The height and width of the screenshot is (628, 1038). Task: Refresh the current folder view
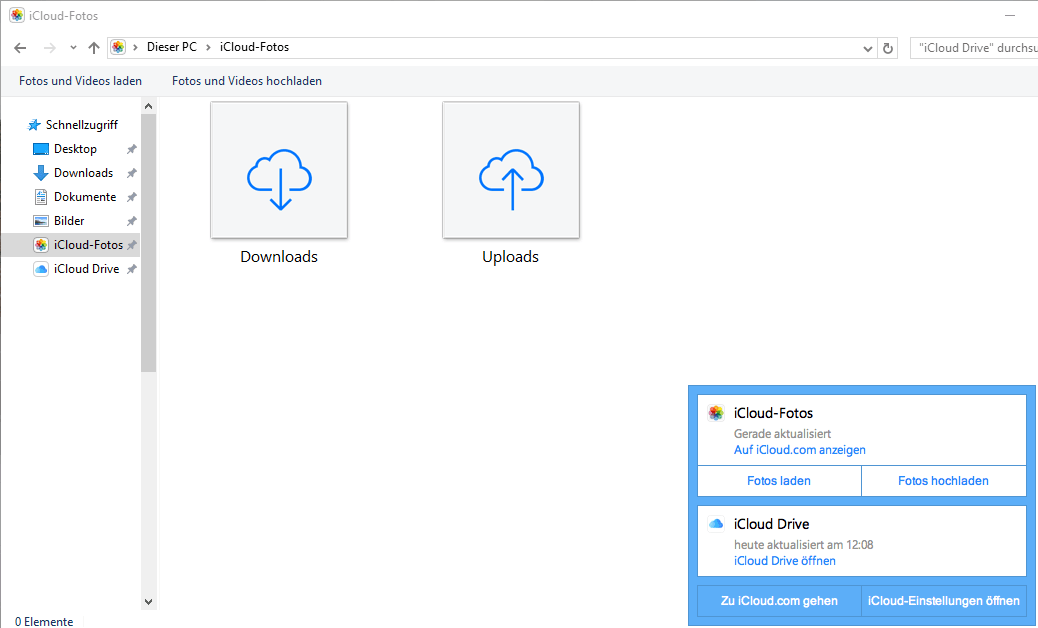888,48
